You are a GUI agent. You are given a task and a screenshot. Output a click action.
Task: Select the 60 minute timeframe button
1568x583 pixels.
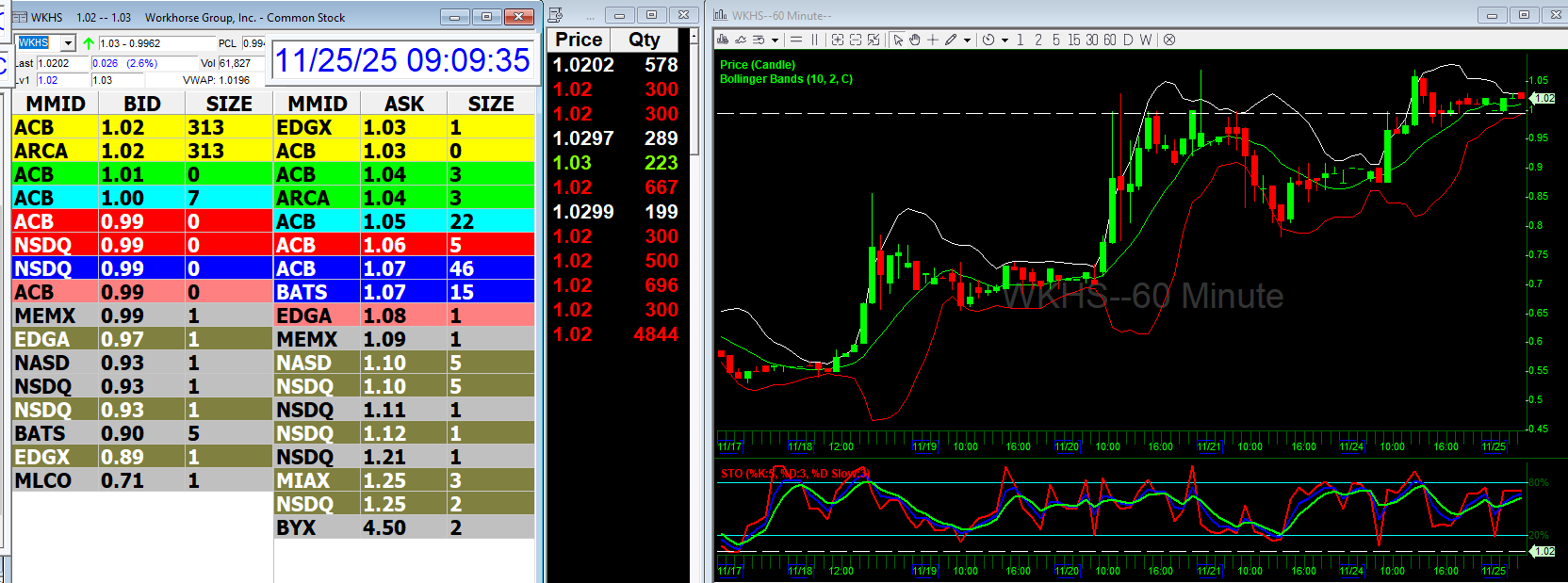click(1110, 40)
